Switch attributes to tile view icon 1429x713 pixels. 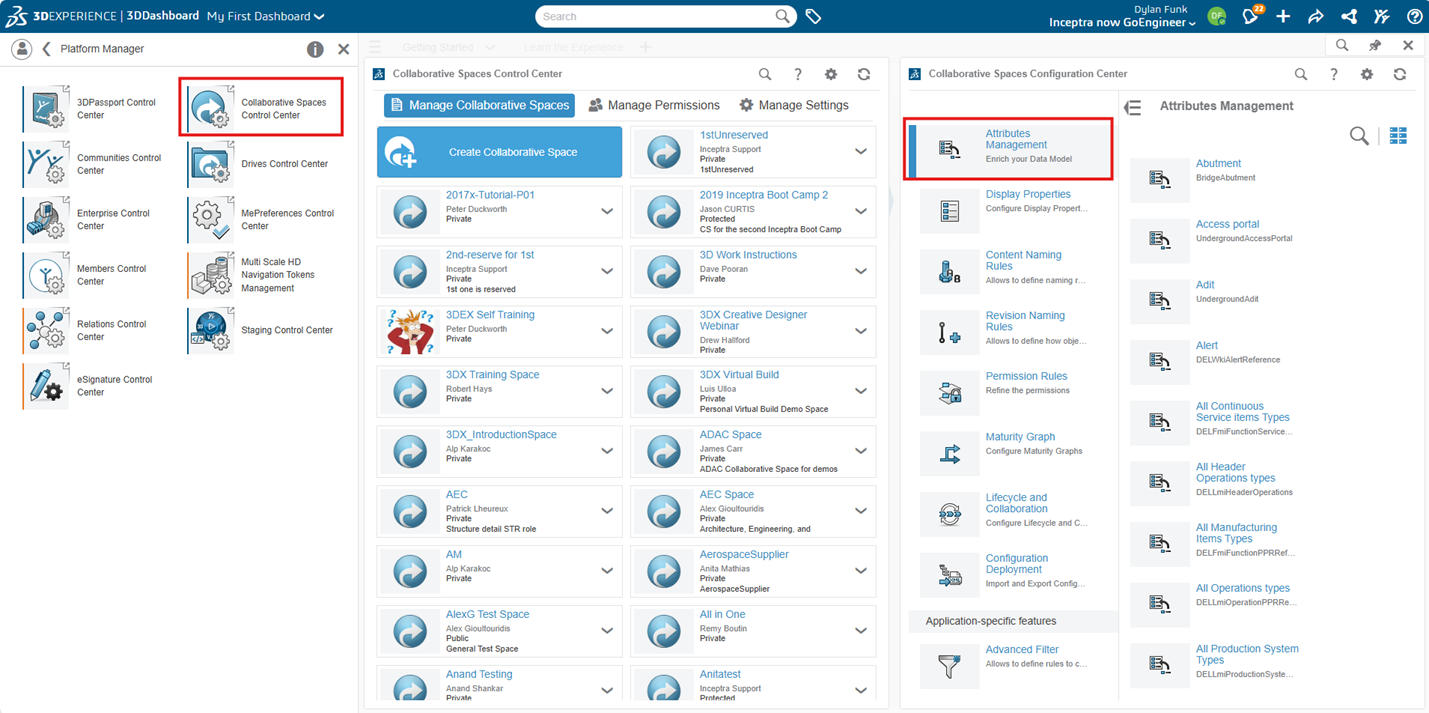(1398, 136)
